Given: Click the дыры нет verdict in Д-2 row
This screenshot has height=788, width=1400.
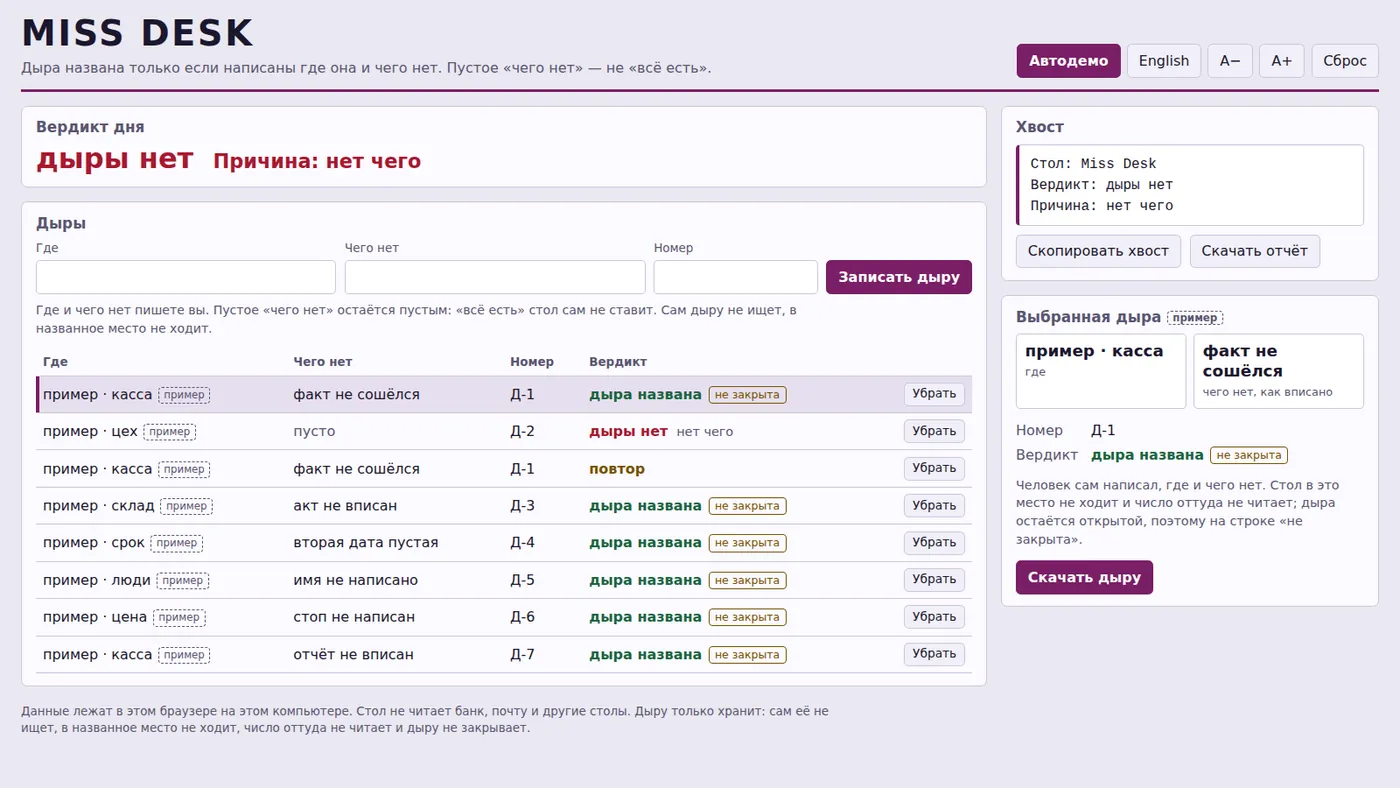Looking at the screenshot, I should [x=628, y=432].
